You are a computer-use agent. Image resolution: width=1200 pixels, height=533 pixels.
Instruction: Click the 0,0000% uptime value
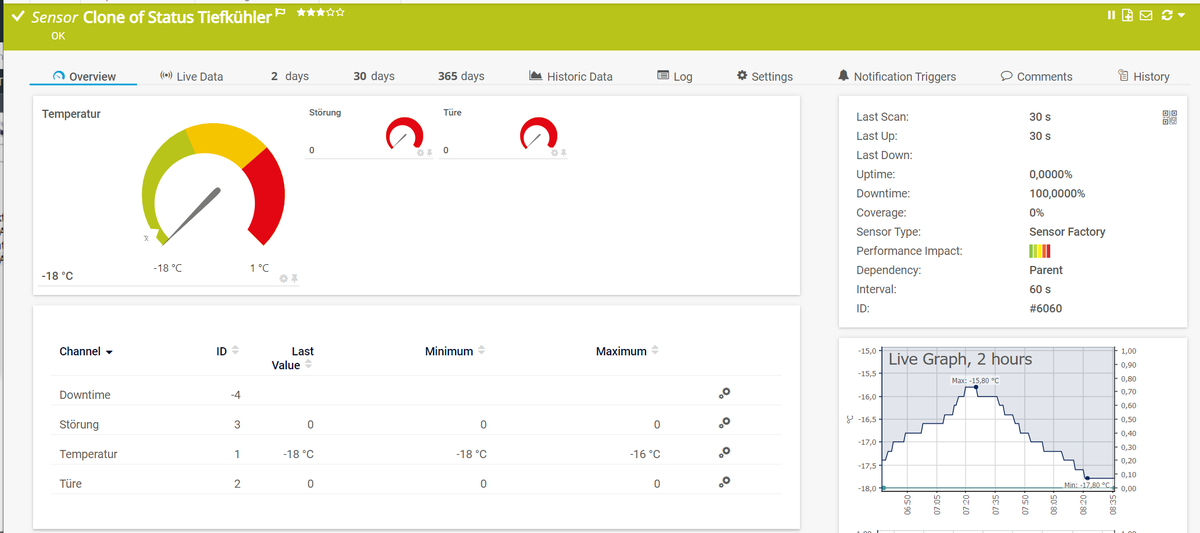tap(1050, 175)
